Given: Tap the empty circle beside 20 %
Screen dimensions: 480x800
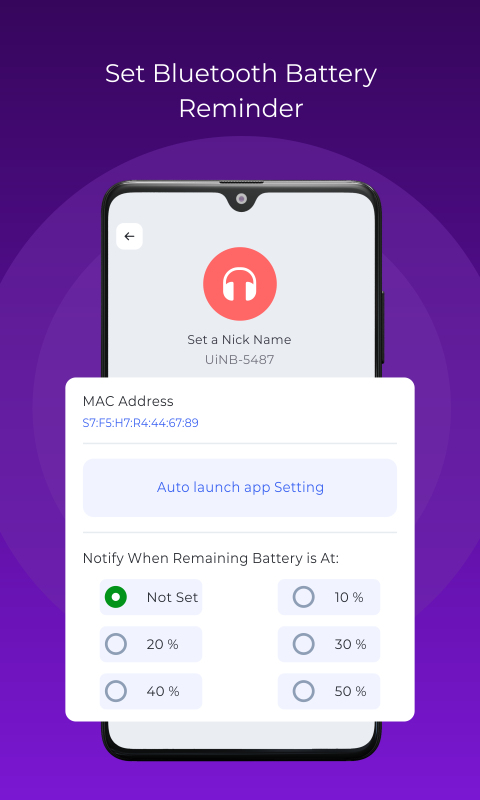Looking at the screenshot, I should coord(116,644).
